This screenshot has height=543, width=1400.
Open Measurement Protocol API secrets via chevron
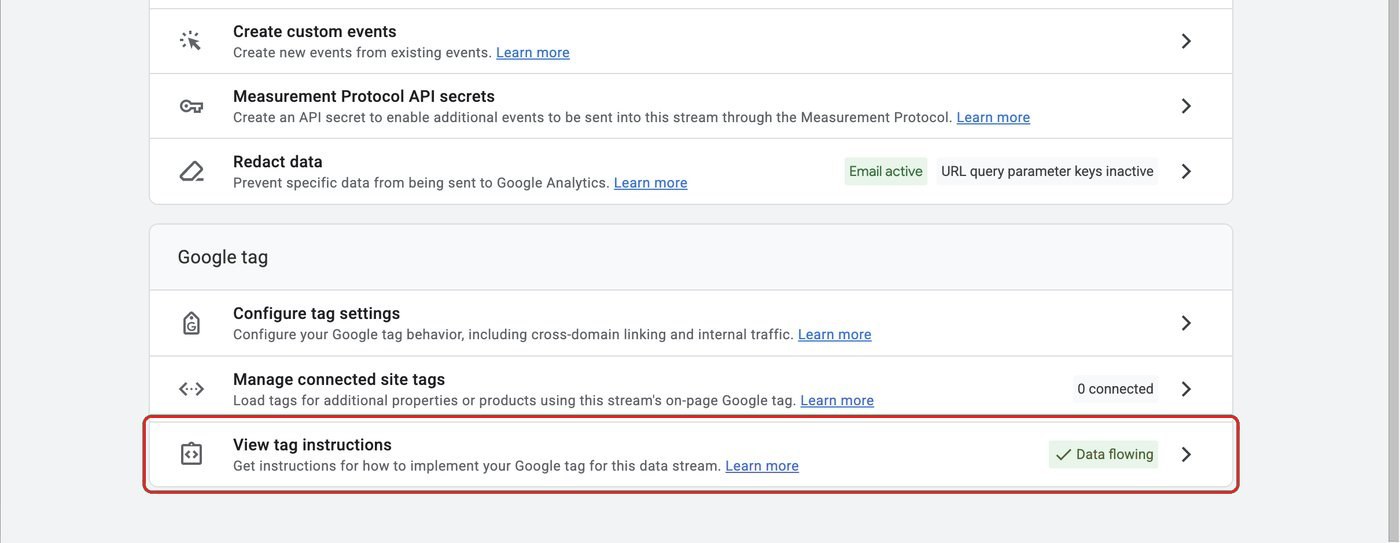(1186, 106)
